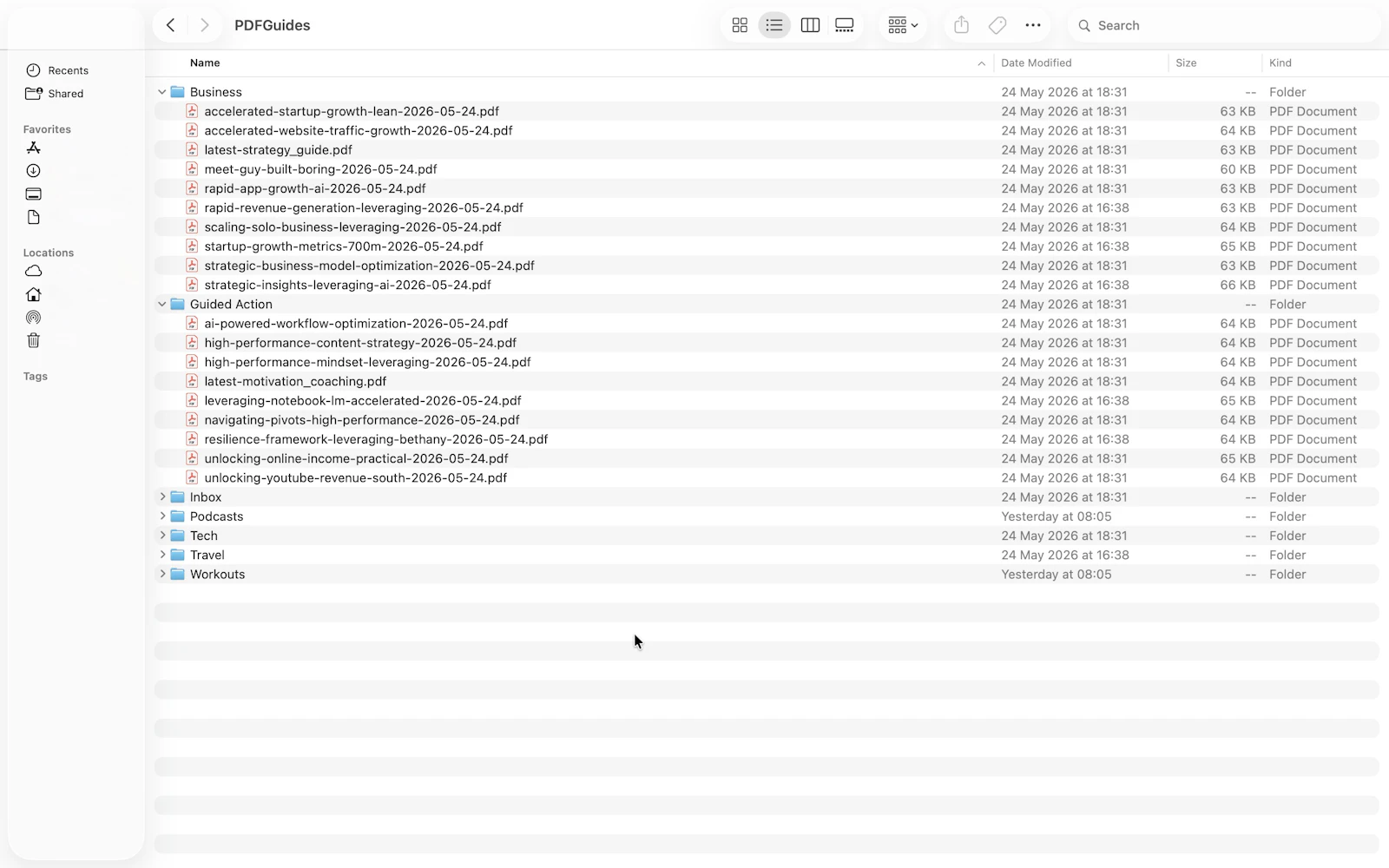
Task: Select rapid-revenue-generation-leveraging-2026-05-24.pdf
Action: pos(364,207)
